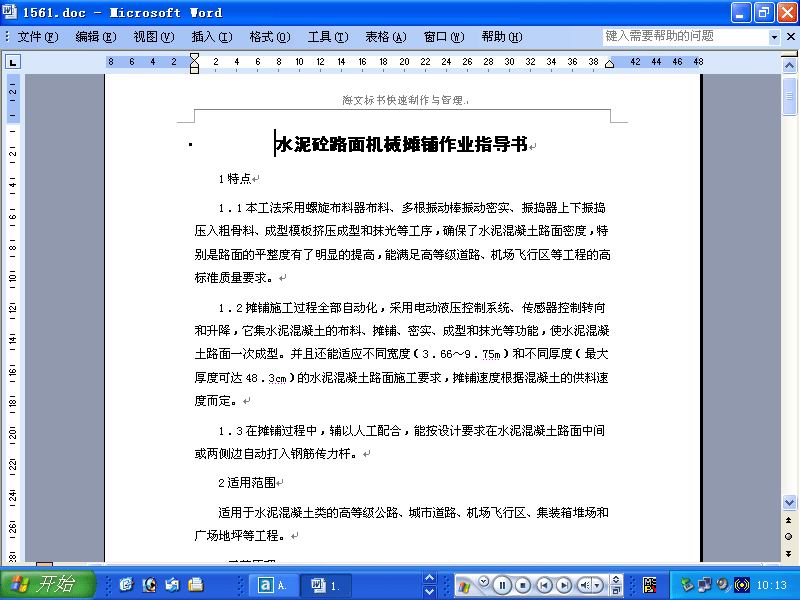Click the restore media player button

(x=616, y=590)
